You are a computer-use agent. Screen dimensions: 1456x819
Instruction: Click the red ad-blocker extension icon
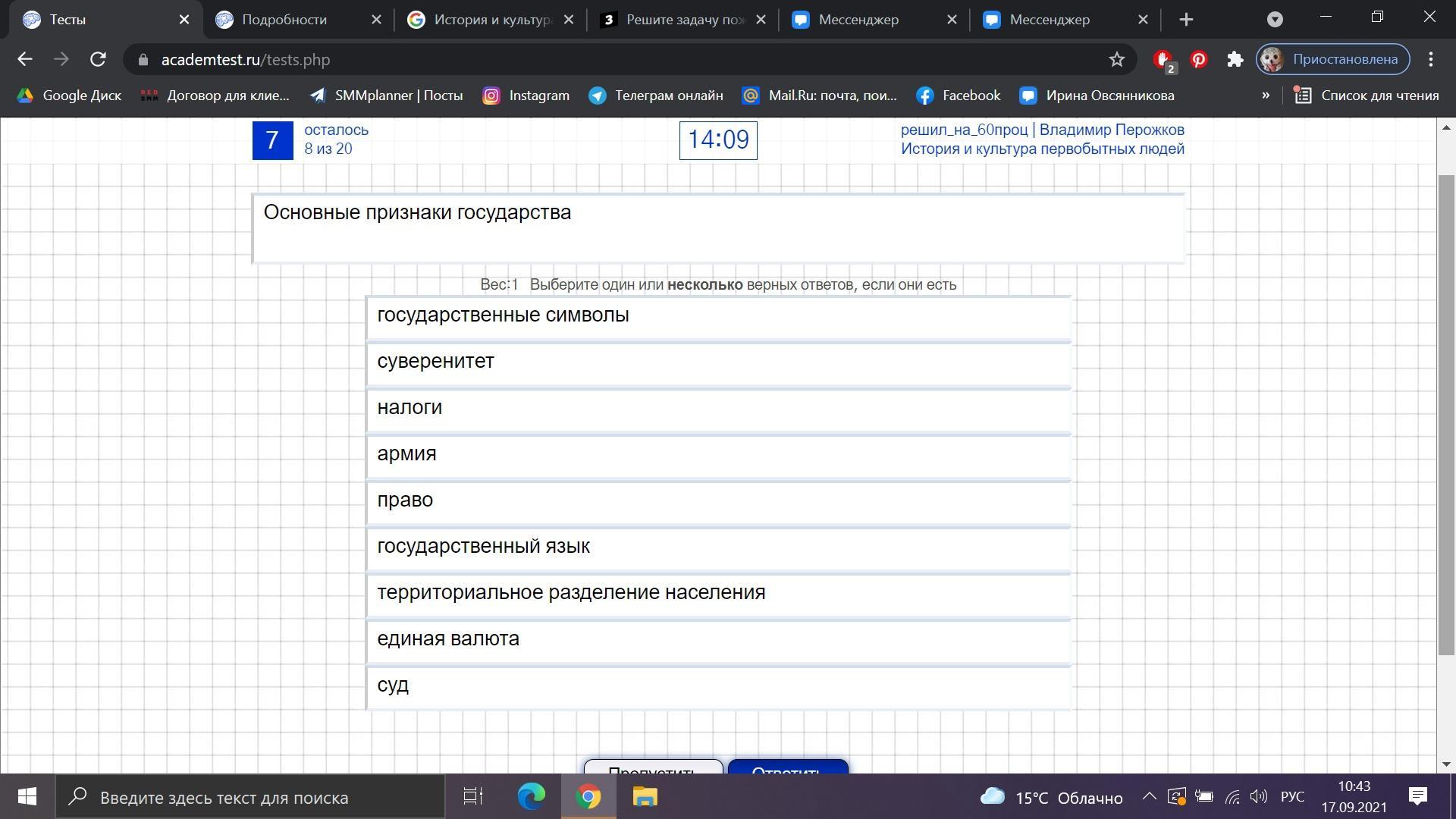pos(1163,59)
